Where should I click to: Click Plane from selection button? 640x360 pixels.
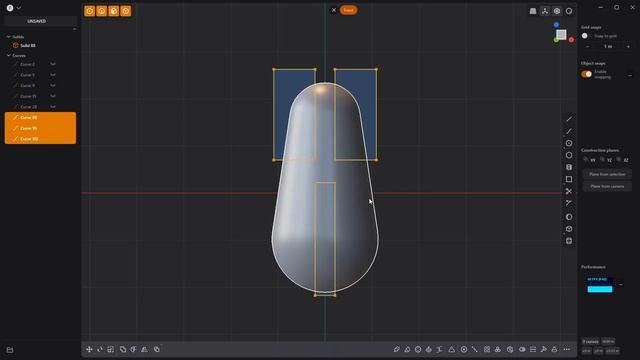tap(607, 174)
